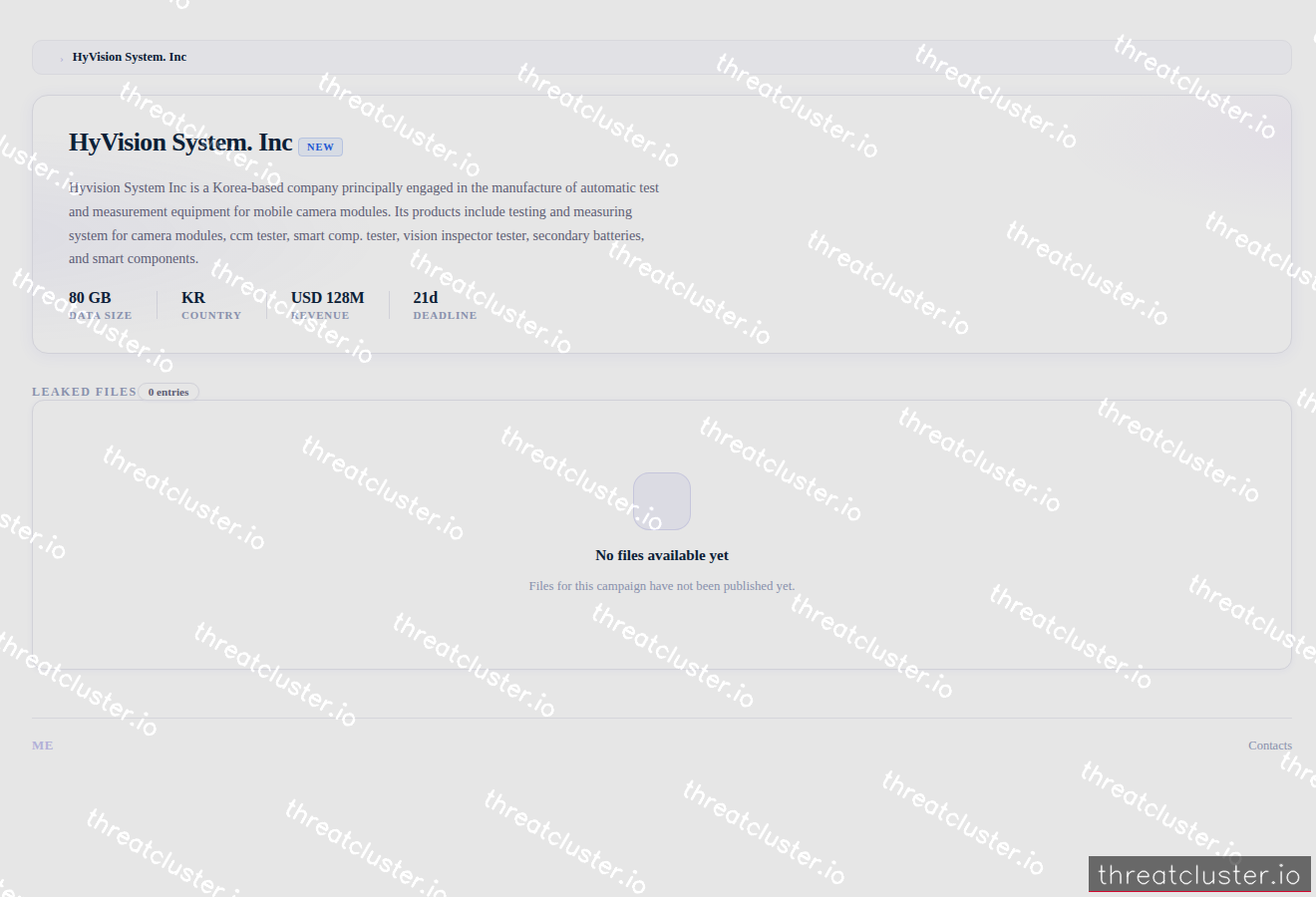Open the Contacts link in footer
1316x897 pixels.
pyautogui.click(x=1270, y=746)
